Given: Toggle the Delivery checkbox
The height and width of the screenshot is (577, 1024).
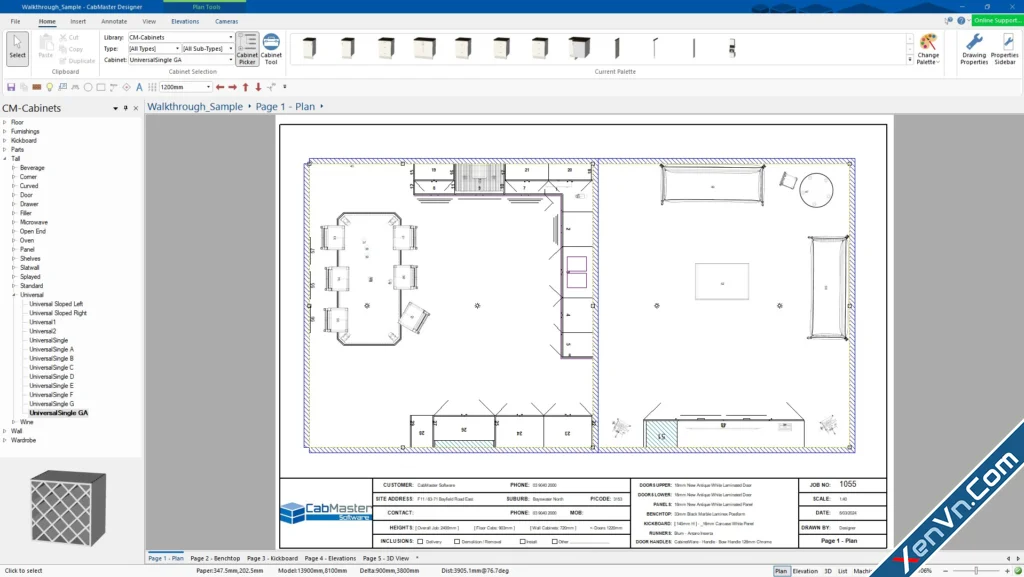Looking at the screenshot, I should 420,541.
